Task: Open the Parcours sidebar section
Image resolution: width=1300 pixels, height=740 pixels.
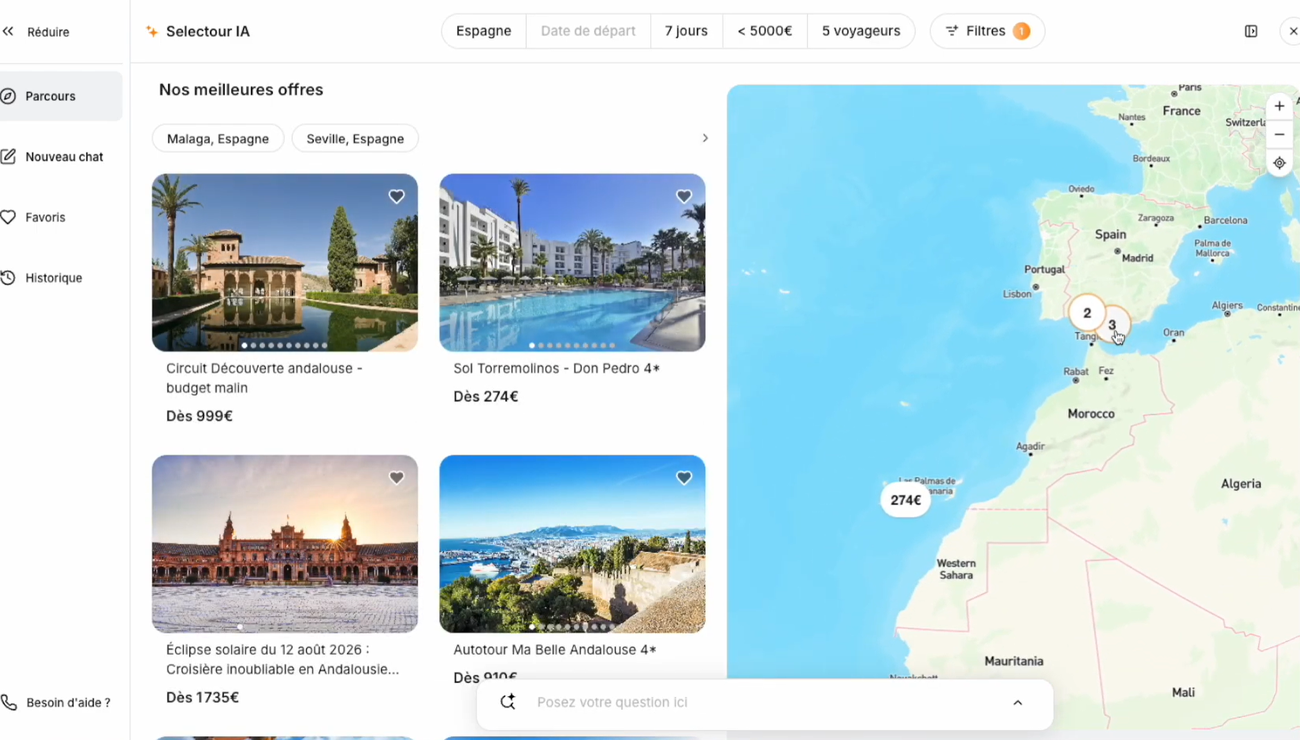Action: pyautogui.click(x=50, y=96)
